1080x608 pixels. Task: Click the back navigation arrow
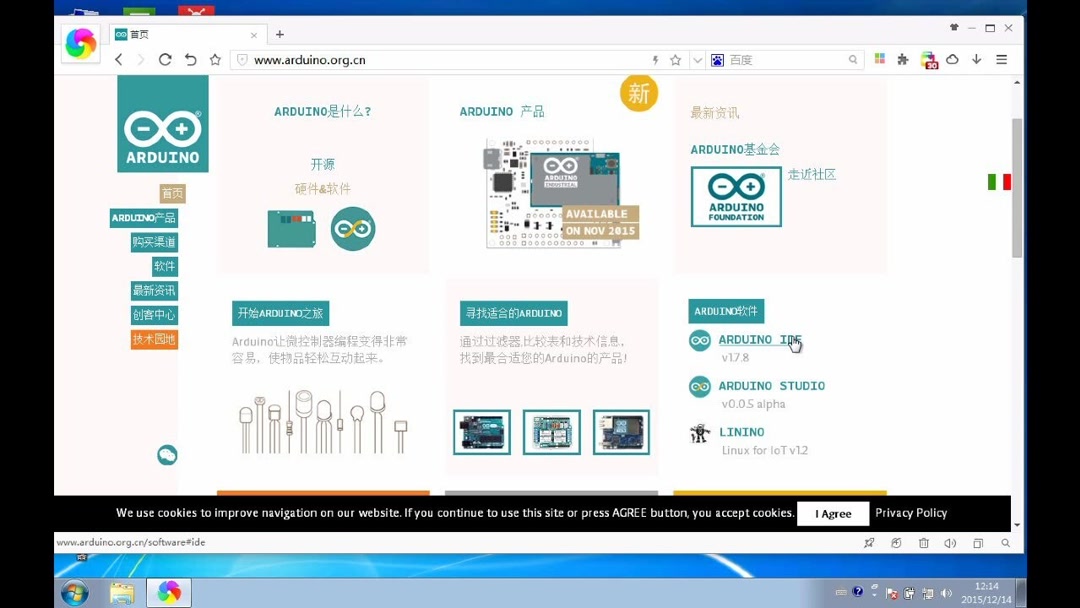pos(118,60)
